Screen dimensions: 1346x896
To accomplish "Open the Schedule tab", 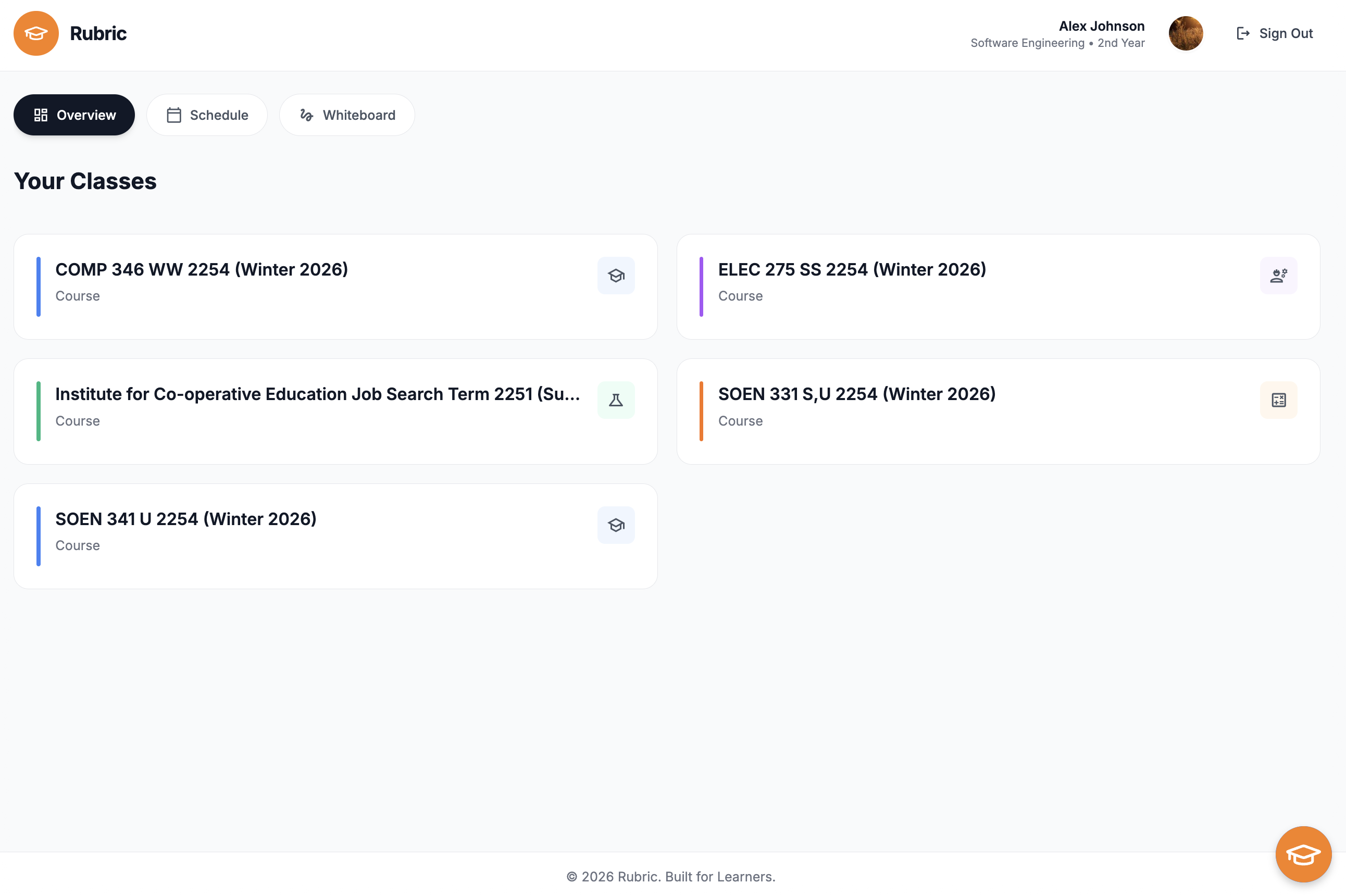I will click(207, 115).
